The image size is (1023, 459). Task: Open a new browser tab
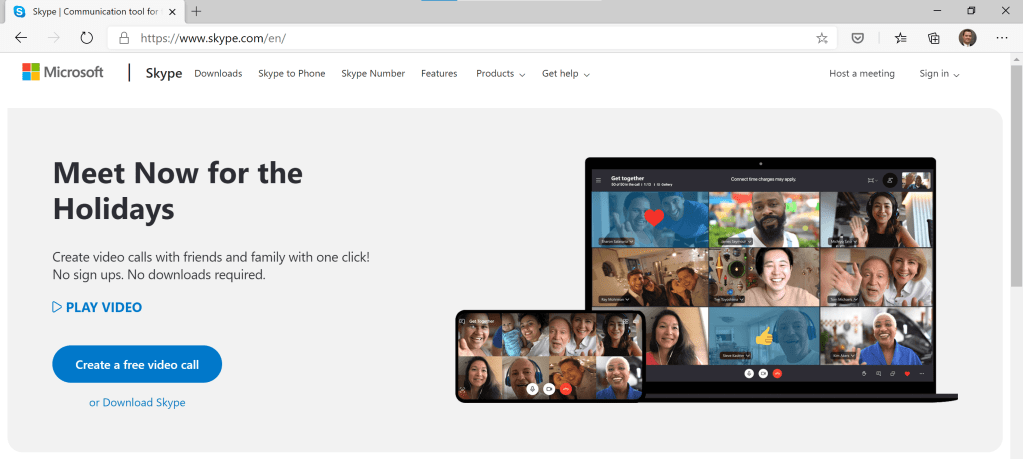point(197,11)
